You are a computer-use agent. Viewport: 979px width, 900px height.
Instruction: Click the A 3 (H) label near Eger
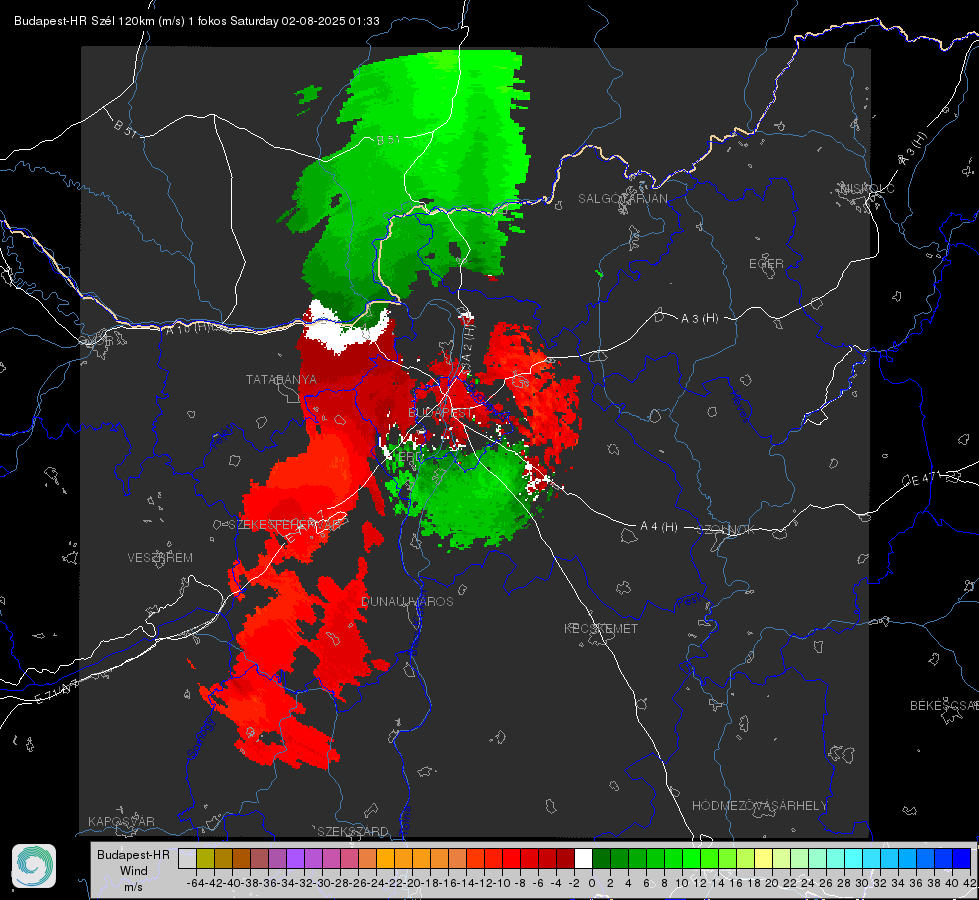[699, 319]
